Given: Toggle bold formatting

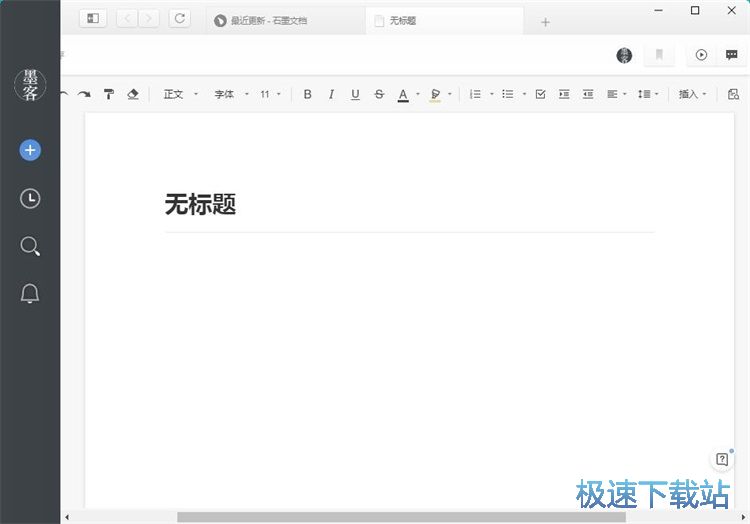Looking at the screenshot, I should [x=307, y=94].
